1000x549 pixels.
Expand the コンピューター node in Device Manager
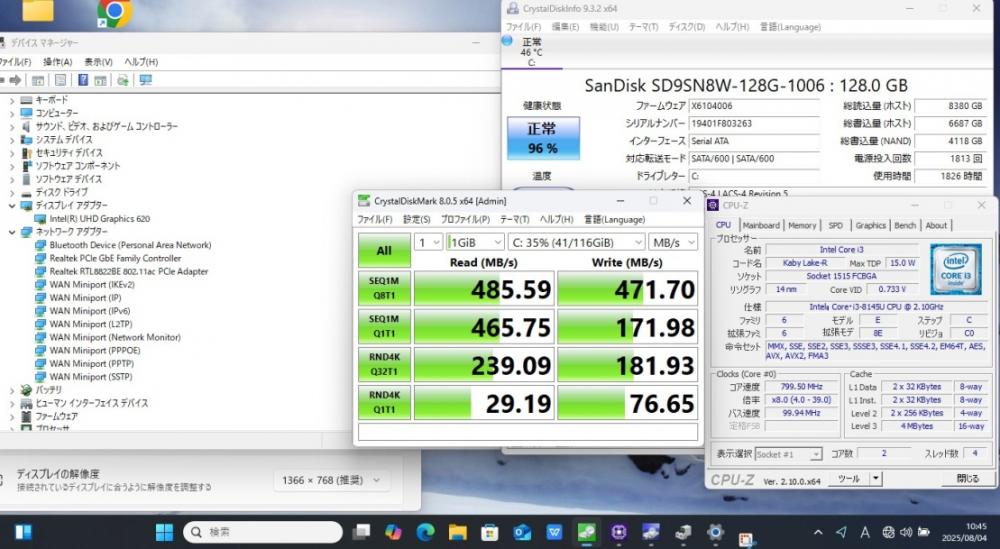pos(11,113)
